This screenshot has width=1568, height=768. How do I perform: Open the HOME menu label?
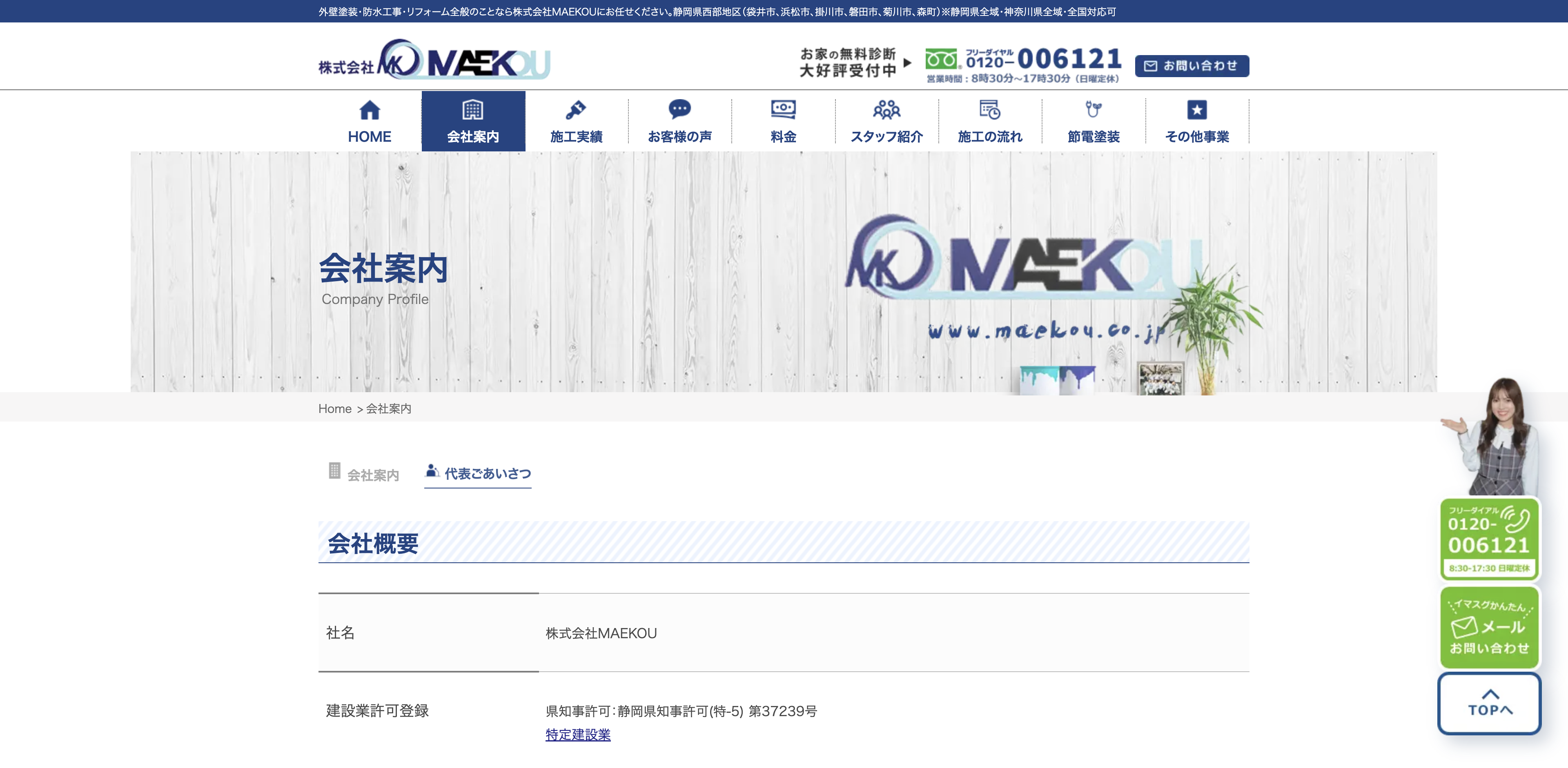pyautogui.click(x=370, y=137)
